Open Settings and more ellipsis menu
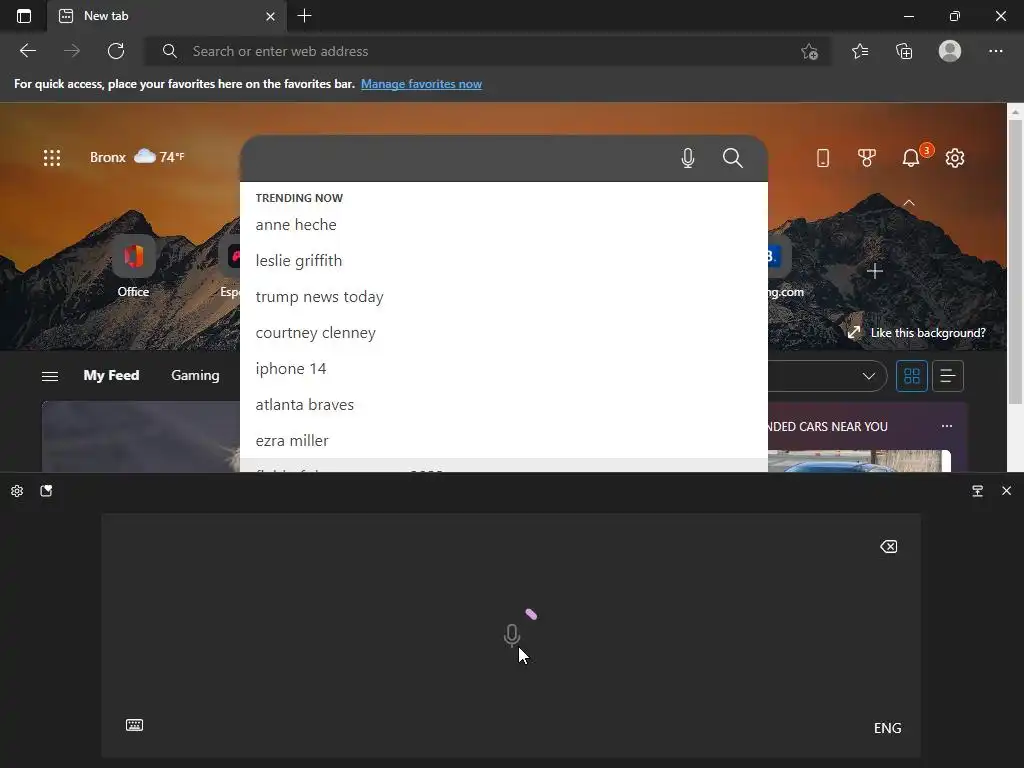The image size is (1024, 768). [x=995, y=51]
